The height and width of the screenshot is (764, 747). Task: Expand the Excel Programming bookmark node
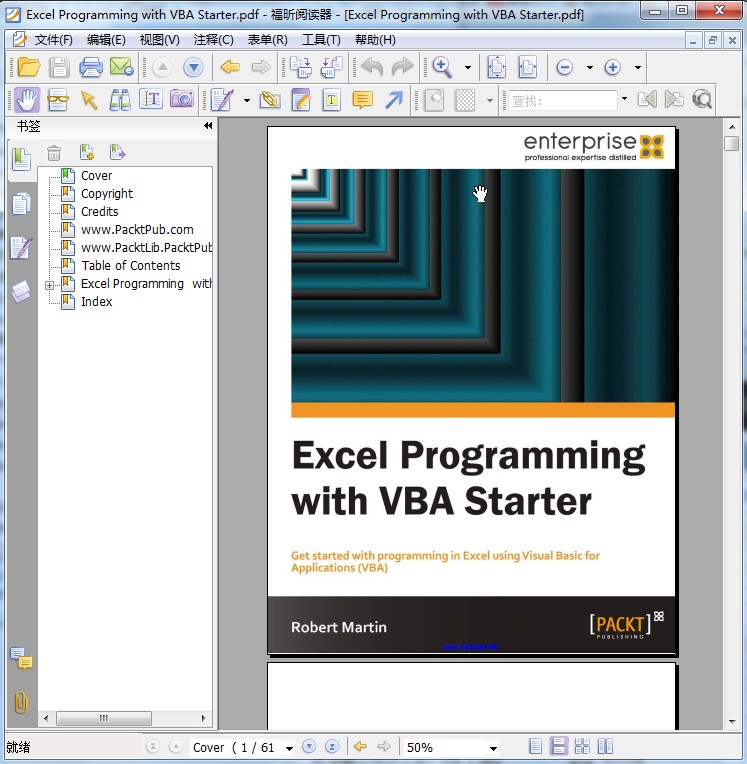[49, 285]
